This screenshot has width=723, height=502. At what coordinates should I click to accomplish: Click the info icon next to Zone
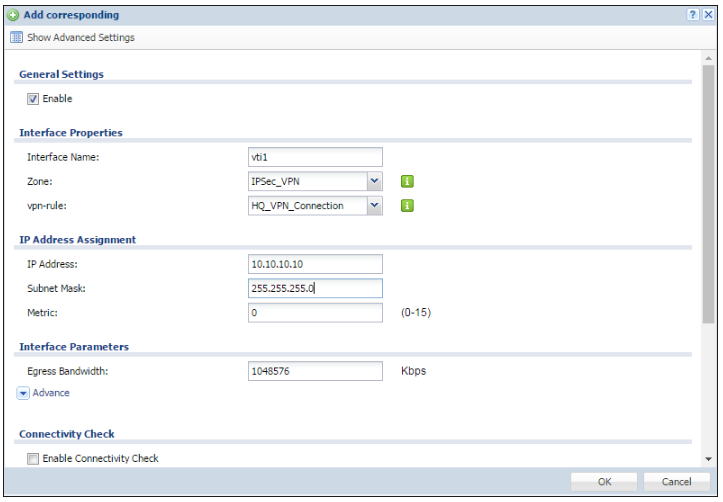(x=408, y=181)
